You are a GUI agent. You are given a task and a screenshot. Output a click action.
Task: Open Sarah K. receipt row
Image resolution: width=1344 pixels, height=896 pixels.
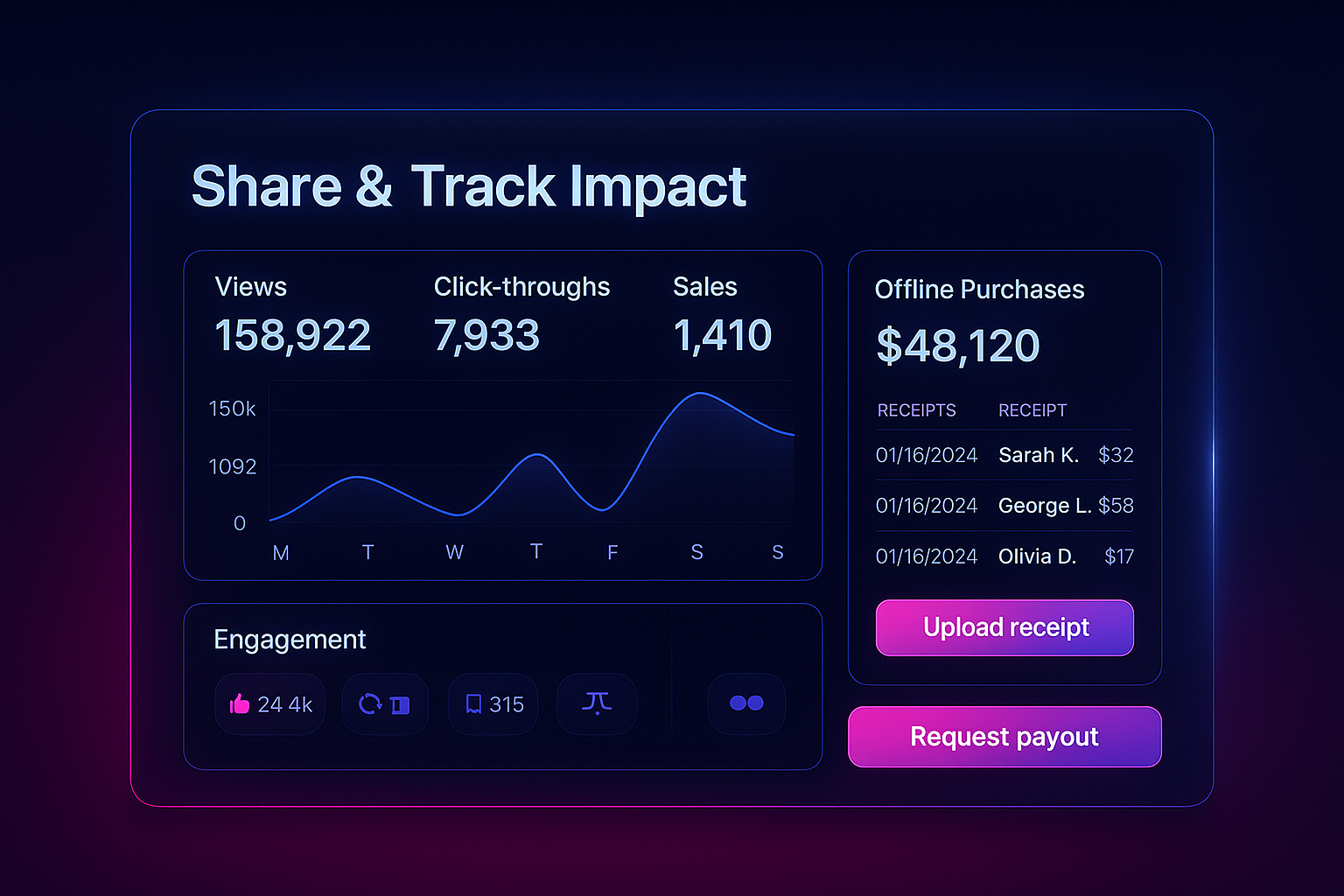[1004, 455]
